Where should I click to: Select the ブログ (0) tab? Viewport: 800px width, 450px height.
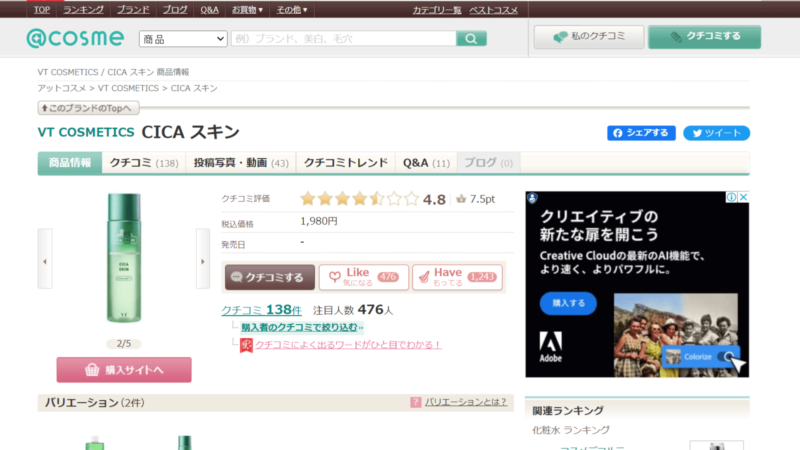[488, 163]
